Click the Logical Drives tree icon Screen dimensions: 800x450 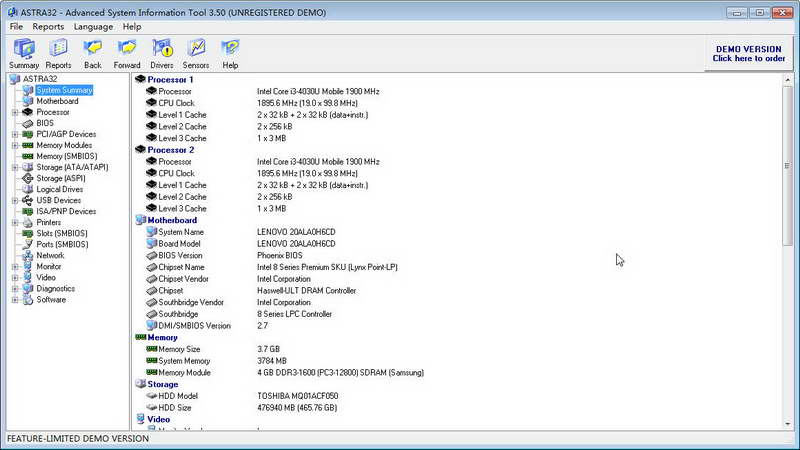pos(28,189)
